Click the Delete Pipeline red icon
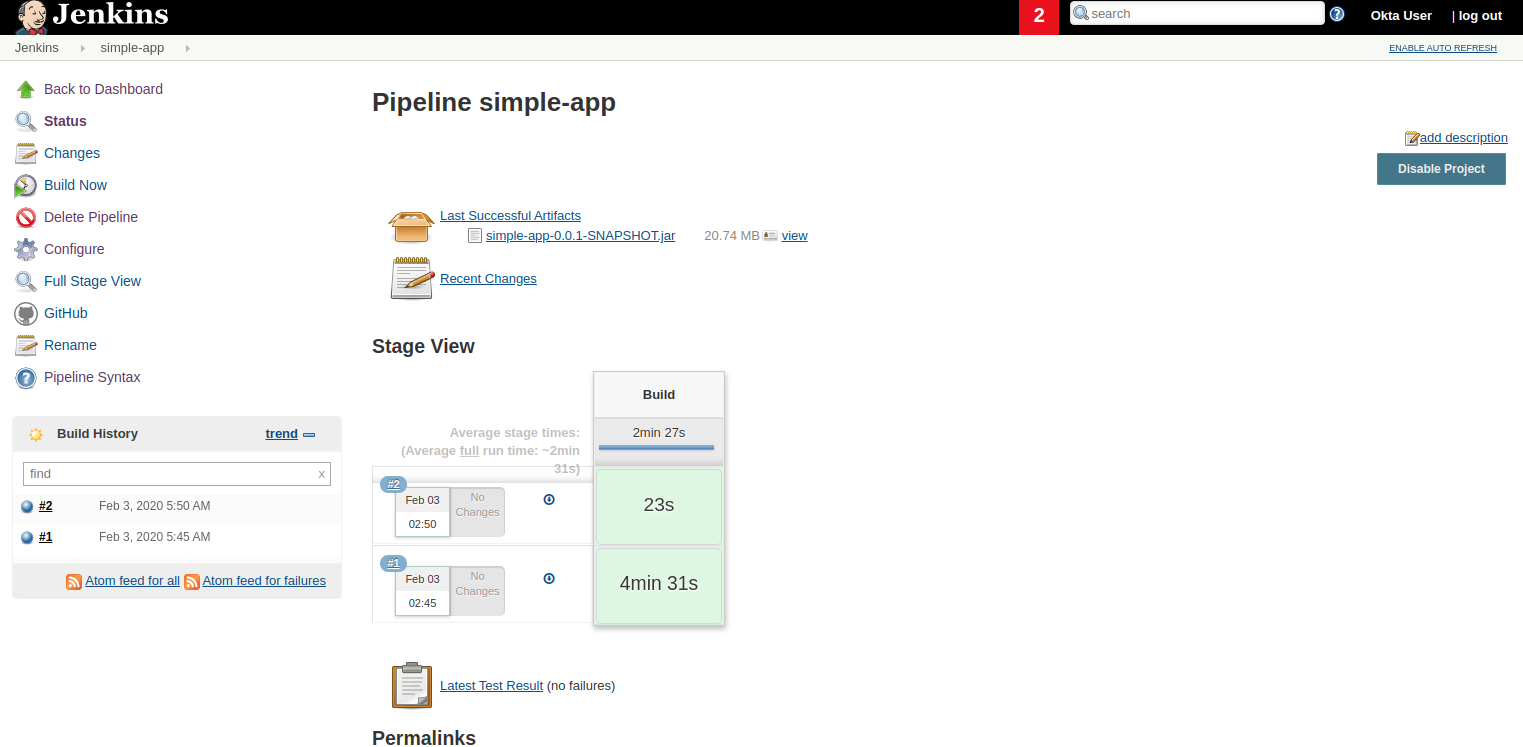 pyautogui.click(x=26, y=218)
